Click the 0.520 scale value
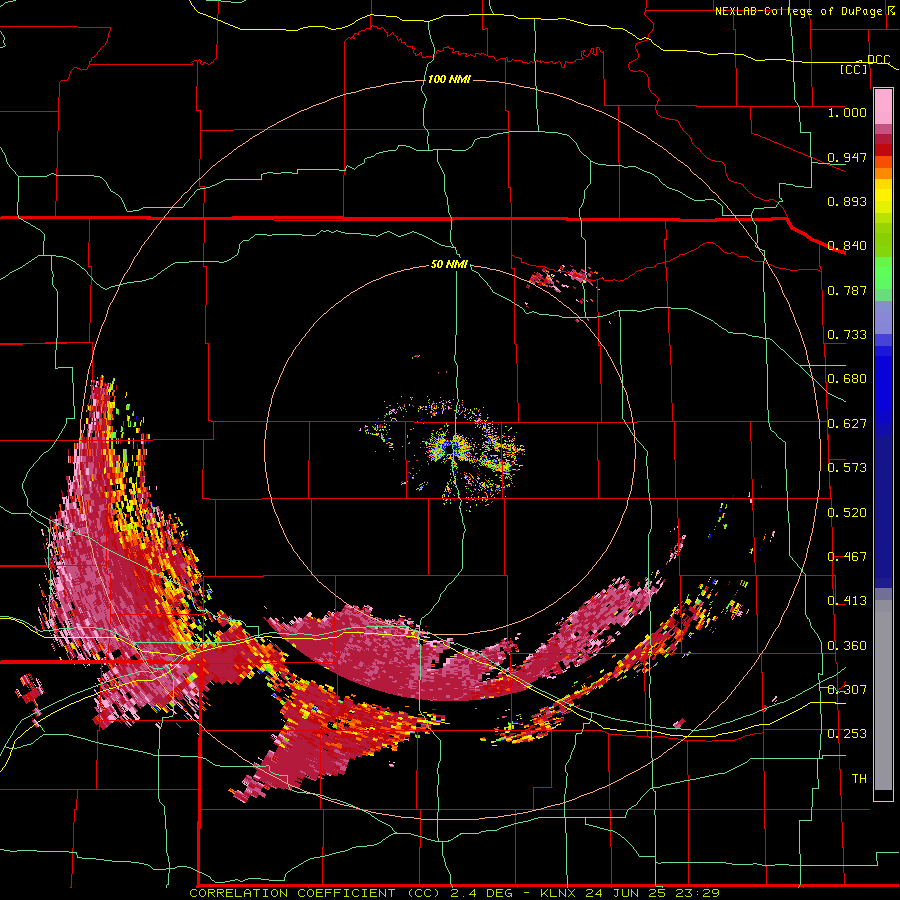The width and height of the screenshot is (900, 900). pyautogui.click(x=847, y=513)
